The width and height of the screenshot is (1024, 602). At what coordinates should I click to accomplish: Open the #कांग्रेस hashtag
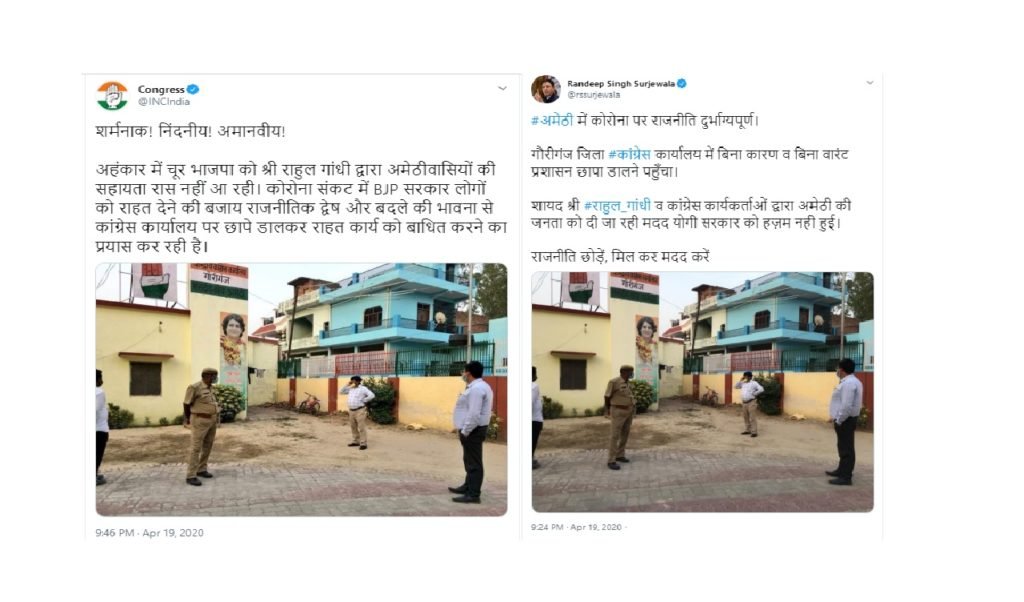tap(629, 155)
